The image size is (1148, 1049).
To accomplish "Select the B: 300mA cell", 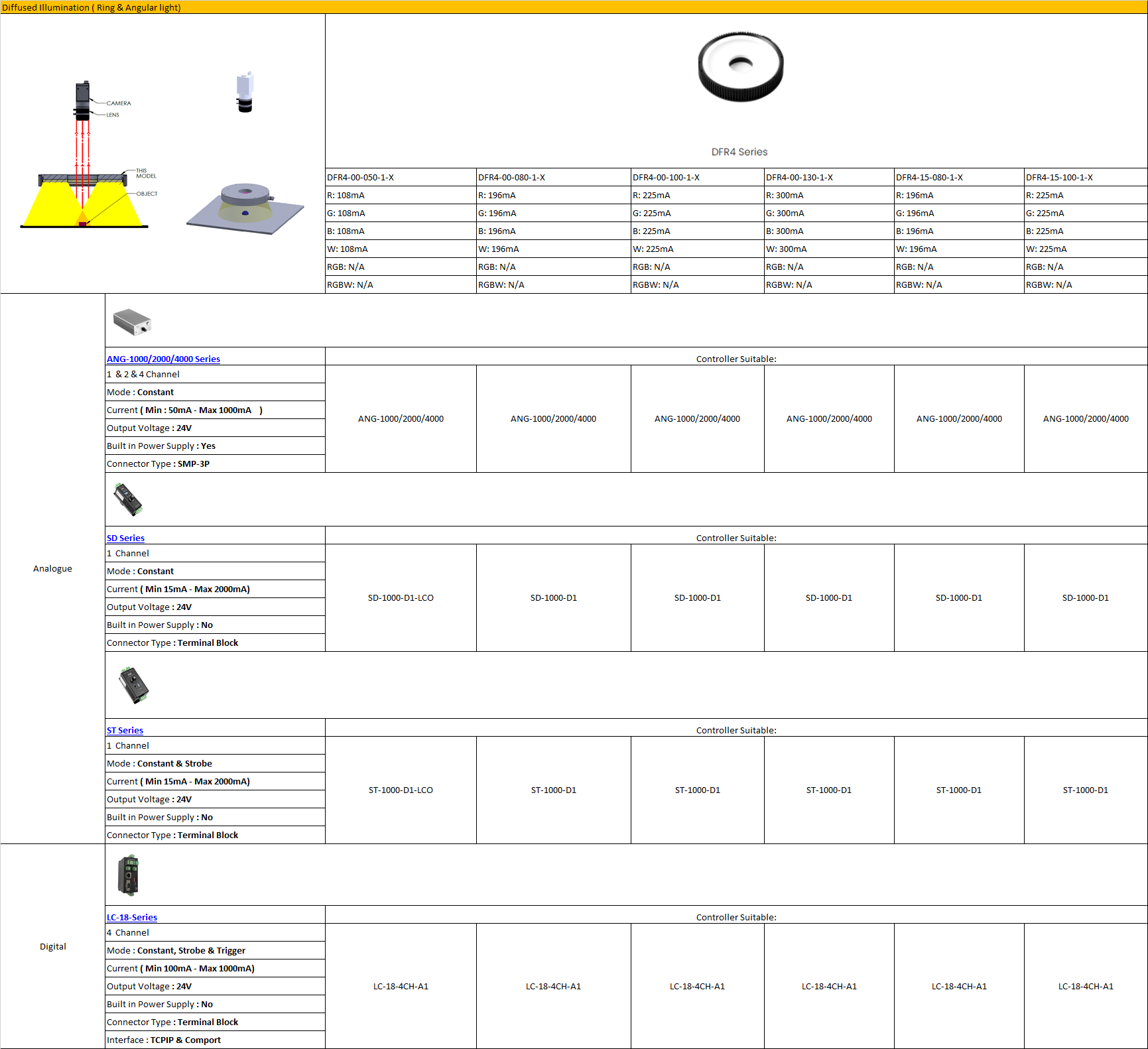I will [x=829, y=231].
